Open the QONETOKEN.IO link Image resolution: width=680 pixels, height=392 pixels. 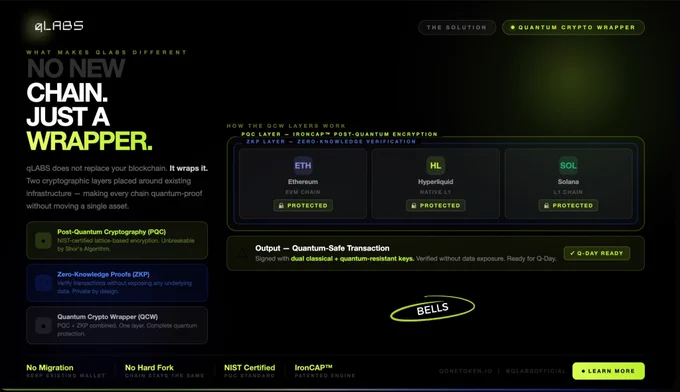coord(465,371)
